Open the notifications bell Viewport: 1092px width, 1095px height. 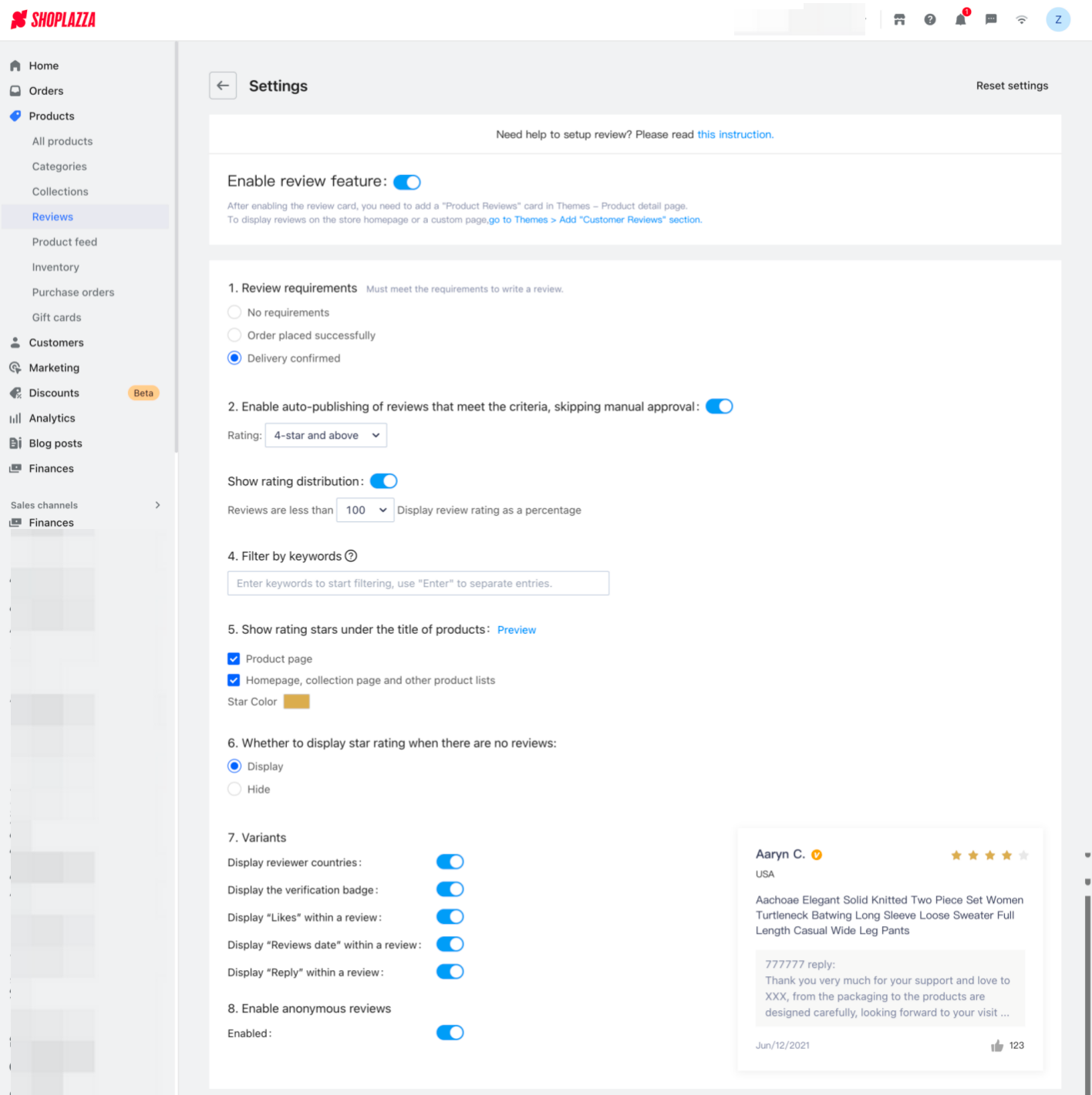960,20
